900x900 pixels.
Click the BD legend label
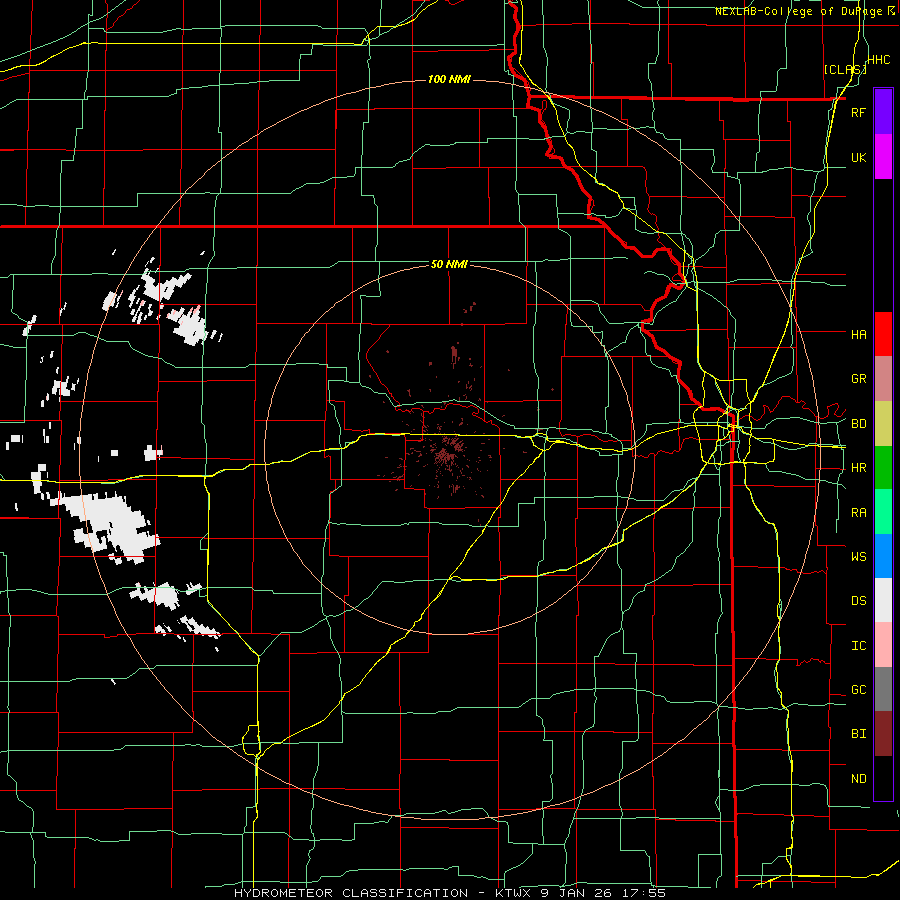pos(858,424)
